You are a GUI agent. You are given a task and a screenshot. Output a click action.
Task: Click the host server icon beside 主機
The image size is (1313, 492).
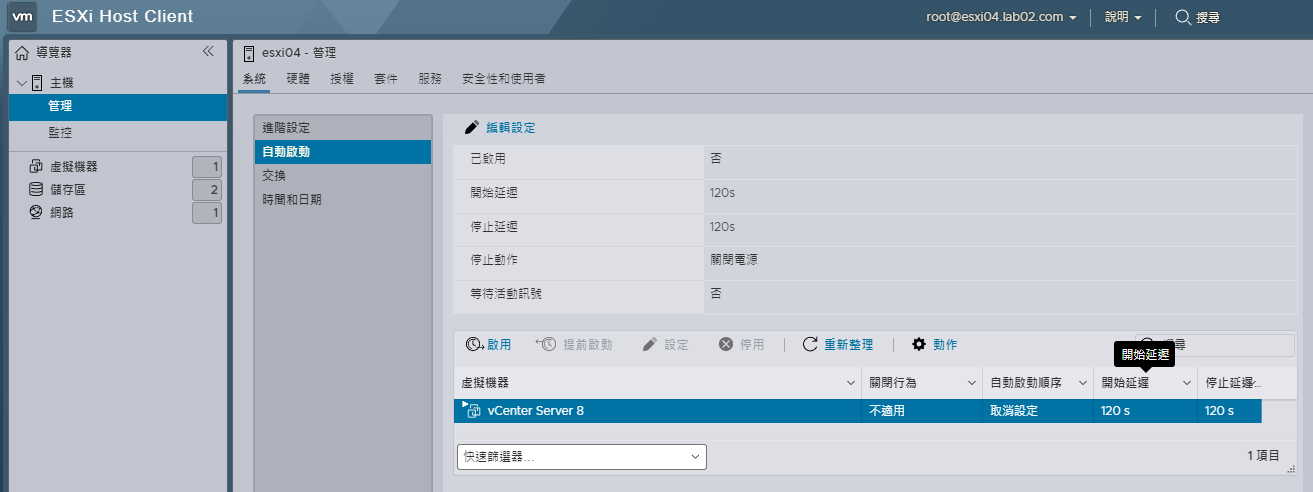pyautogui.click(x=38, y=83)
